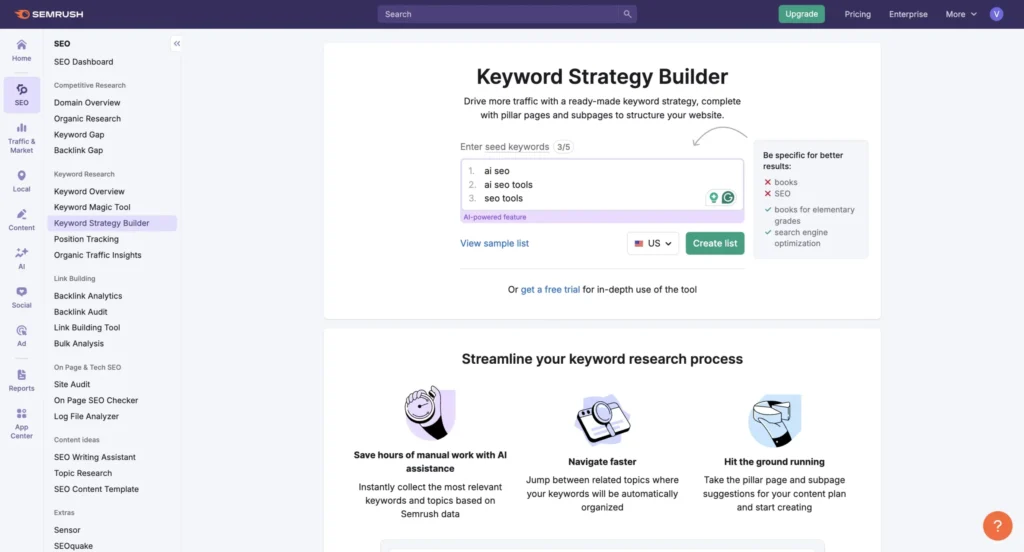
Task: Open Enterprise in the top bar
Action: coord(908,14)
